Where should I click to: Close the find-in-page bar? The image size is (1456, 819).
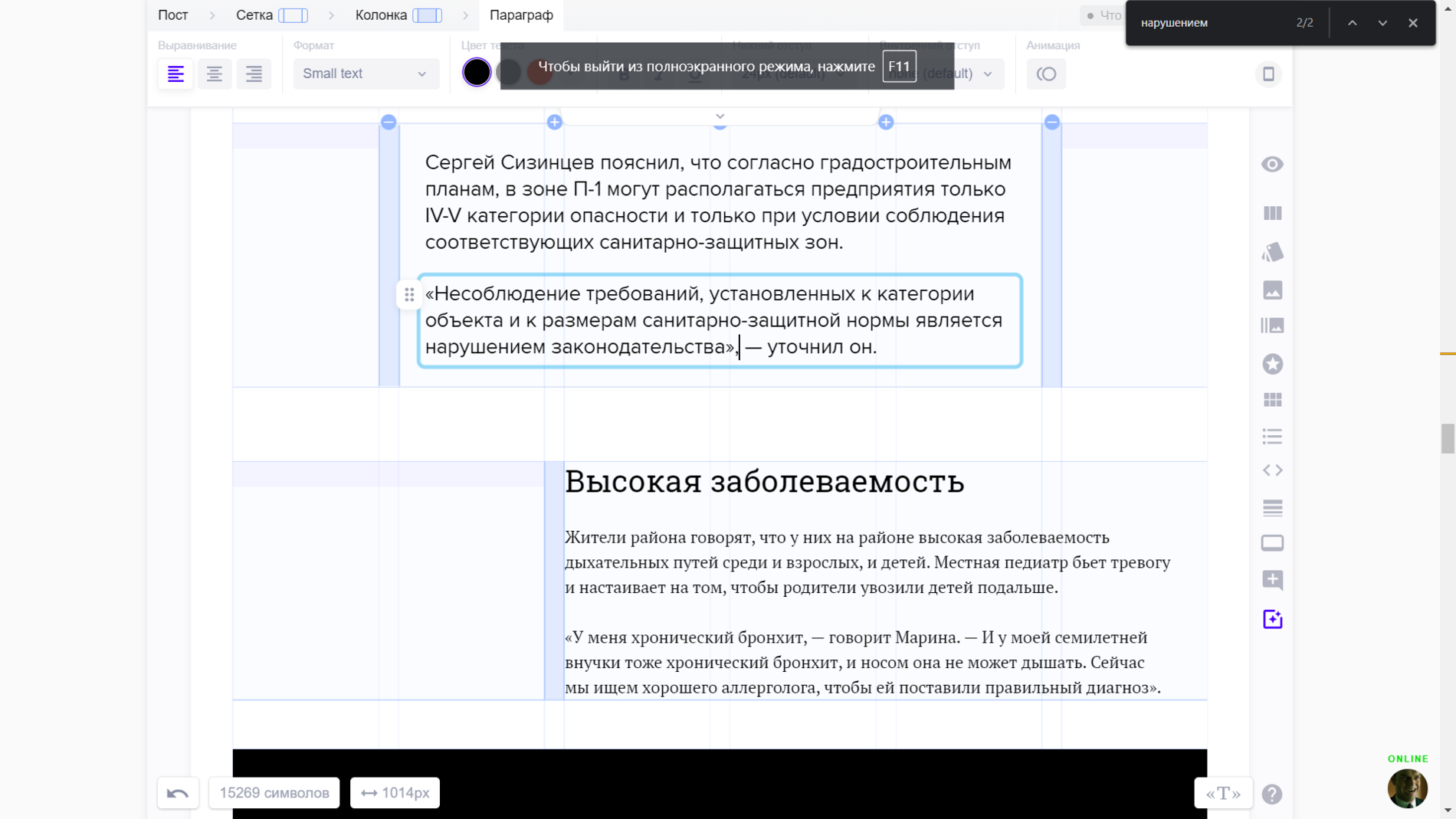point(1413,23)
